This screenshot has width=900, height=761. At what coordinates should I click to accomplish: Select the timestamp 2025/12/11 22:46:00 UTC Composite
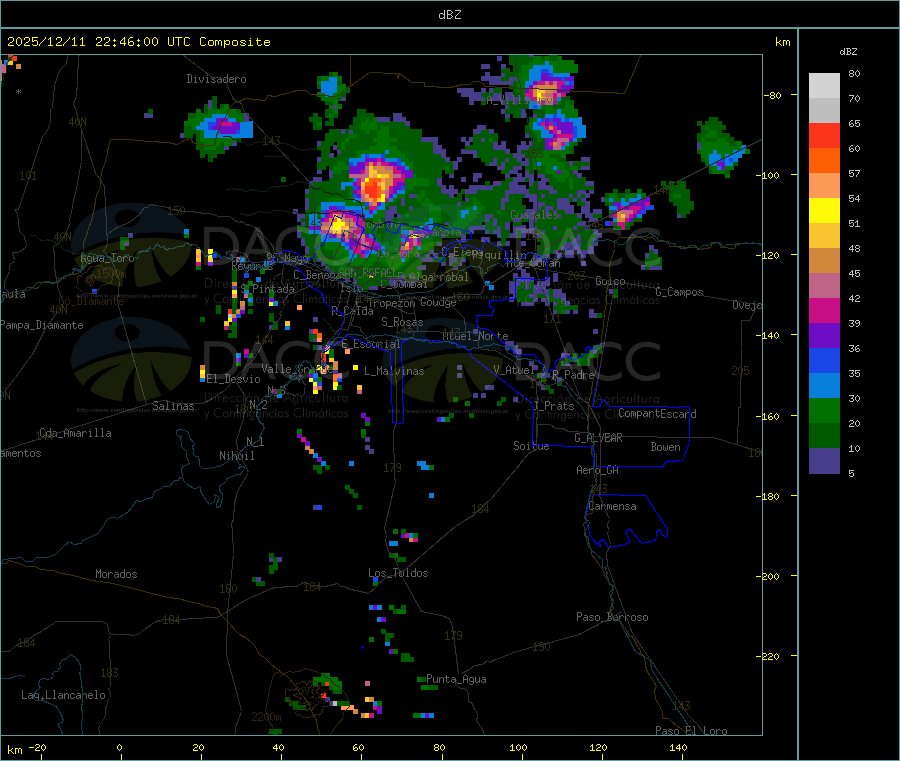point(138,42)
